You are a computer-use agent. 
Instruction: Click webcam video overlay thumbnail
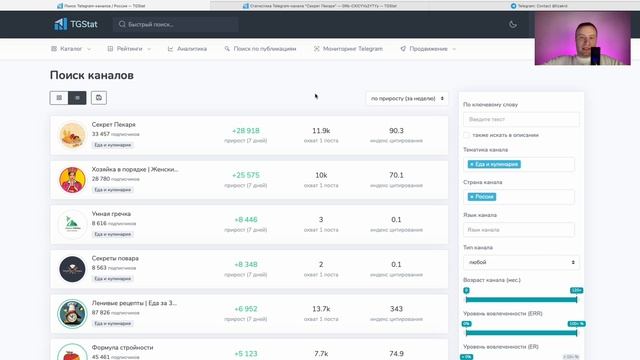click(582, 38)
